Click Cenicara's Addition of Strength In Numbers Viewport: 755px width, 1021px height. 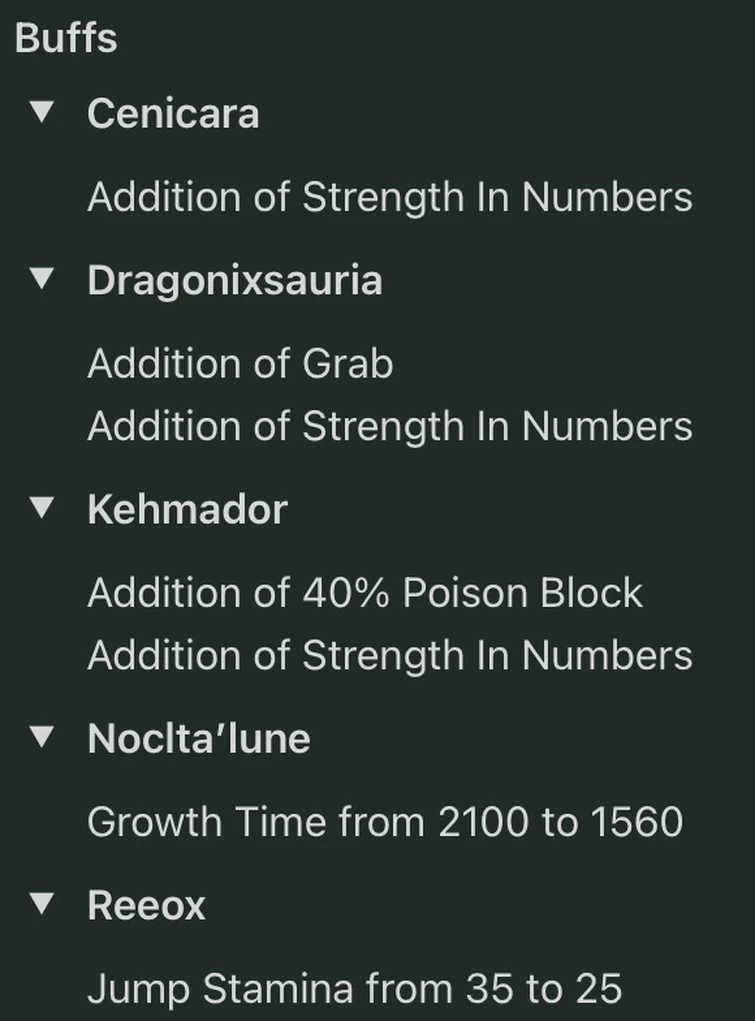coord(389,197)
